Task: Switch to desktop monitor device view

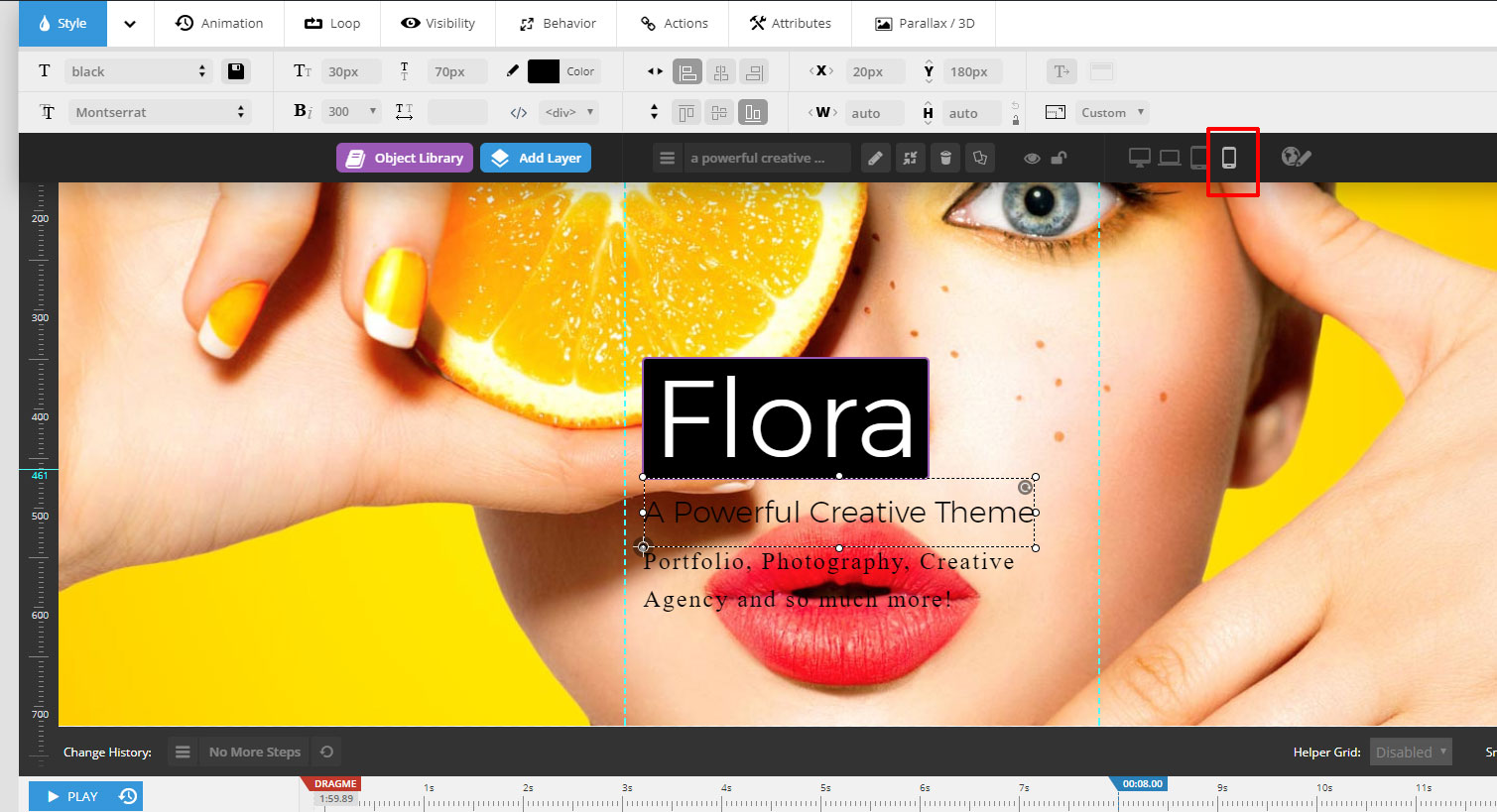Action: point(1140,159)
